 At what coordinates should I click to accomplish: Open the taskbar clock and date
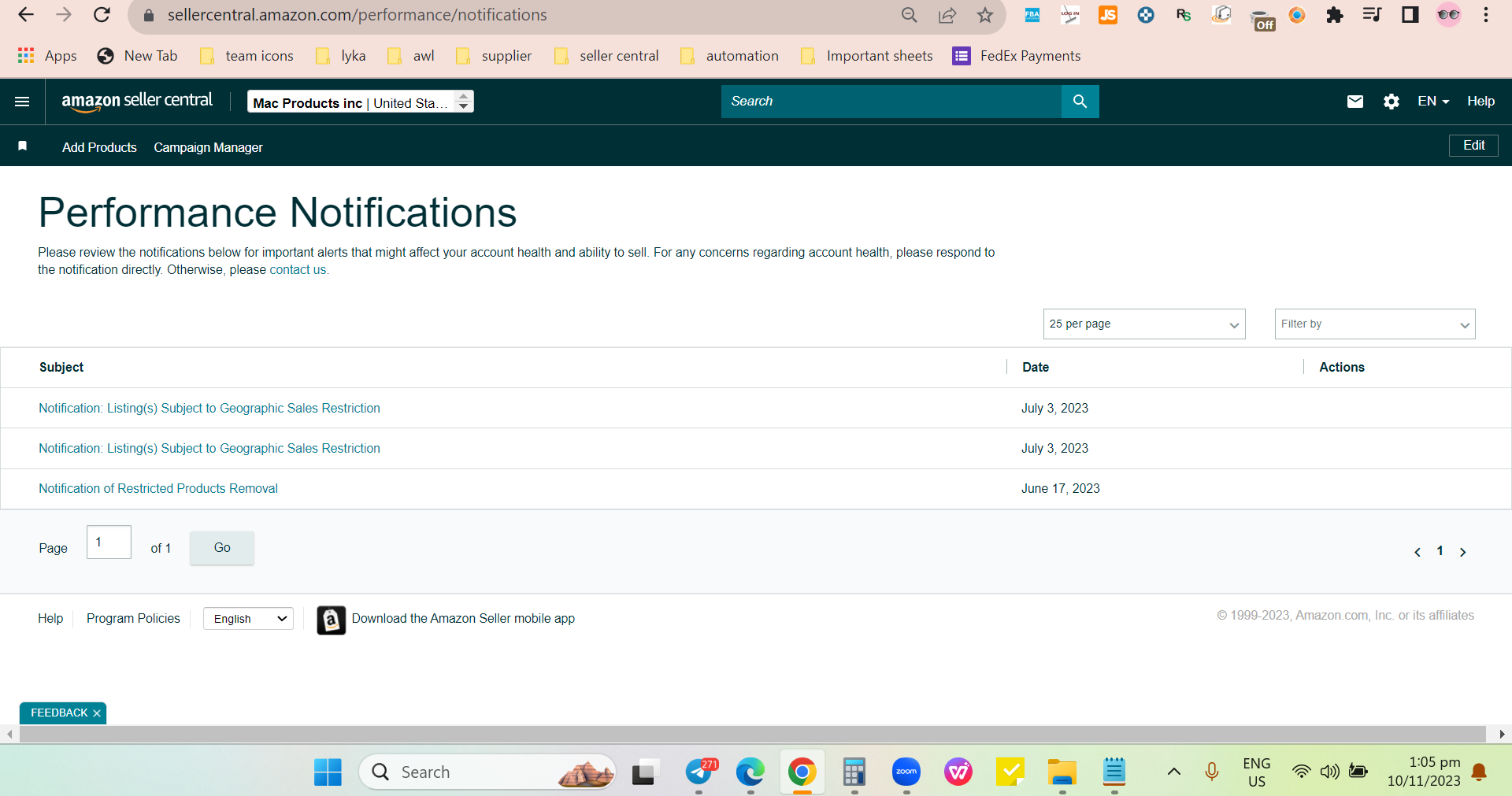click(1424, 772)
